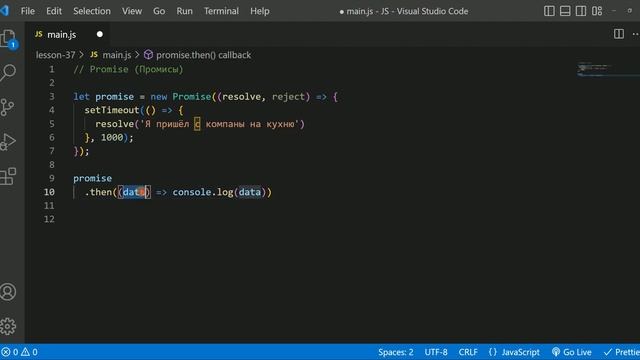
Task: Click lesson-37 breadcrumb folder
Action: (56, 55)
